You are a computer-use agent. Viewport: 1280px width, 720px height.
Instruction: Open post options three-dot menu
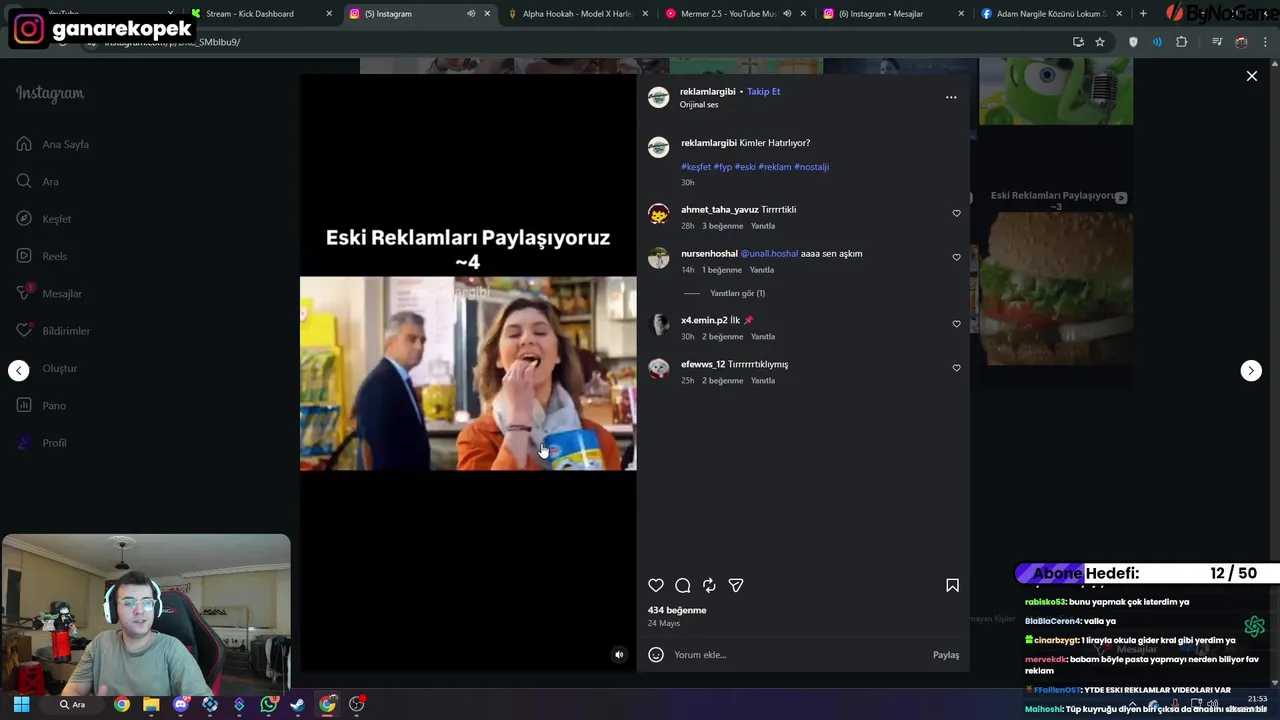click(x=951, y=97)
